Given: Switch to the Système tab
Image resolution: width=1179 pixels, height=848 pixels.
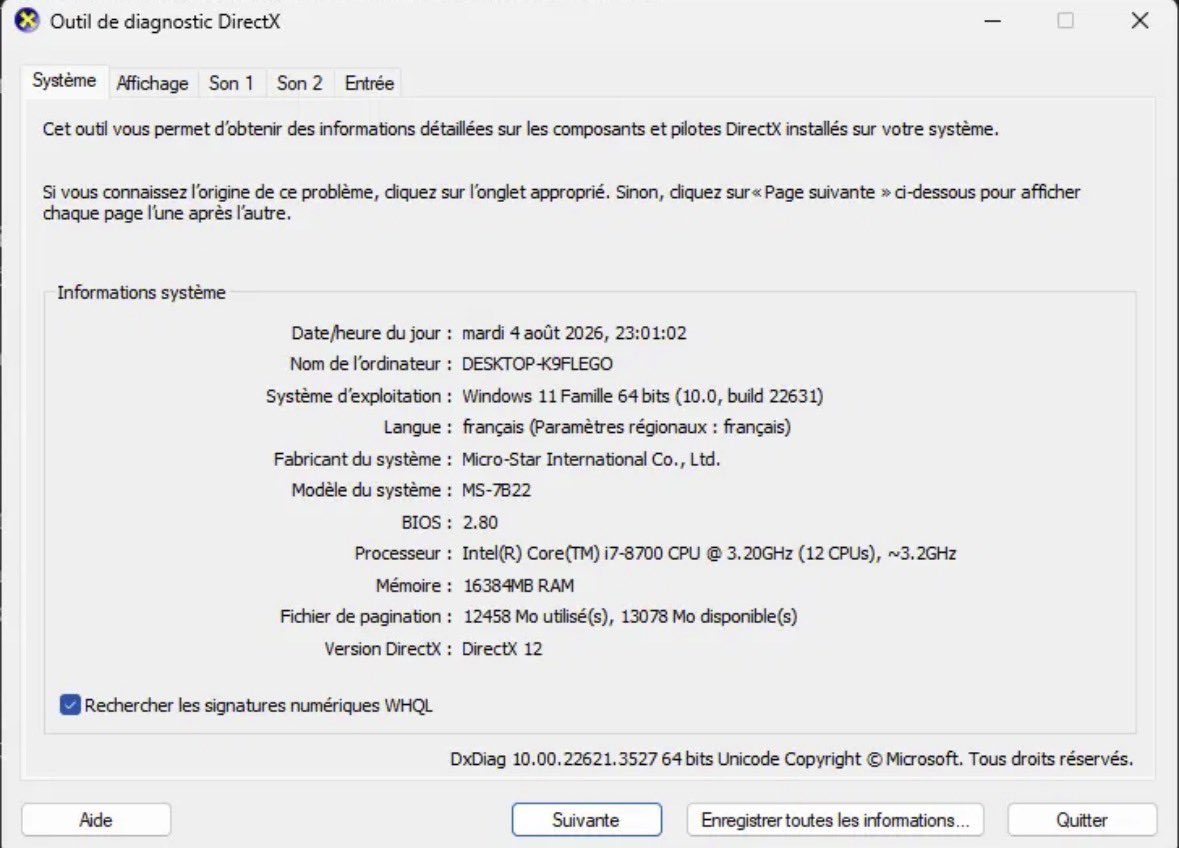Looking at the screenshot, I should pos(64,80).
